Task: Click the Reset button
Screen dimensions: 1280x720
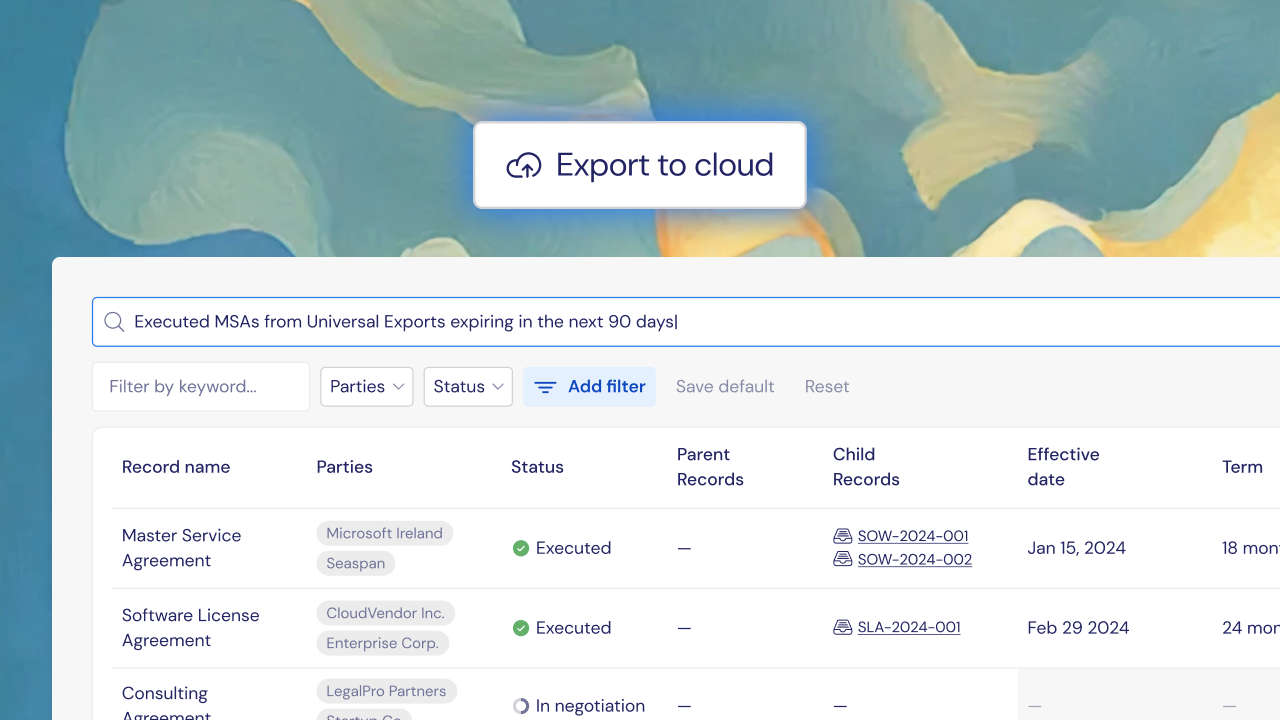Action: pos(827,387)
